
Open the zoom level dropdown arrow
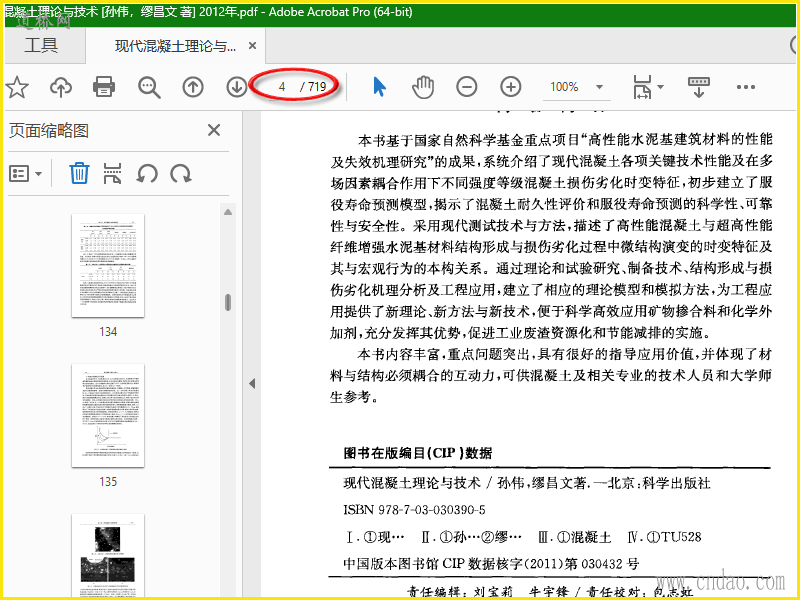click(599, 87)
